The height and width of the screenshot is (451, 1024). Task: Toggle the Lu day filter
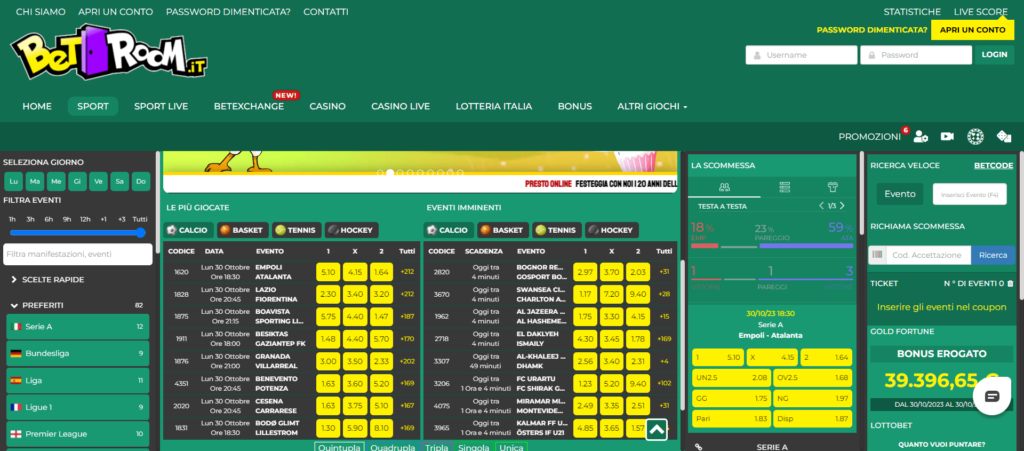pyautogui.click(x=14, y=181)
